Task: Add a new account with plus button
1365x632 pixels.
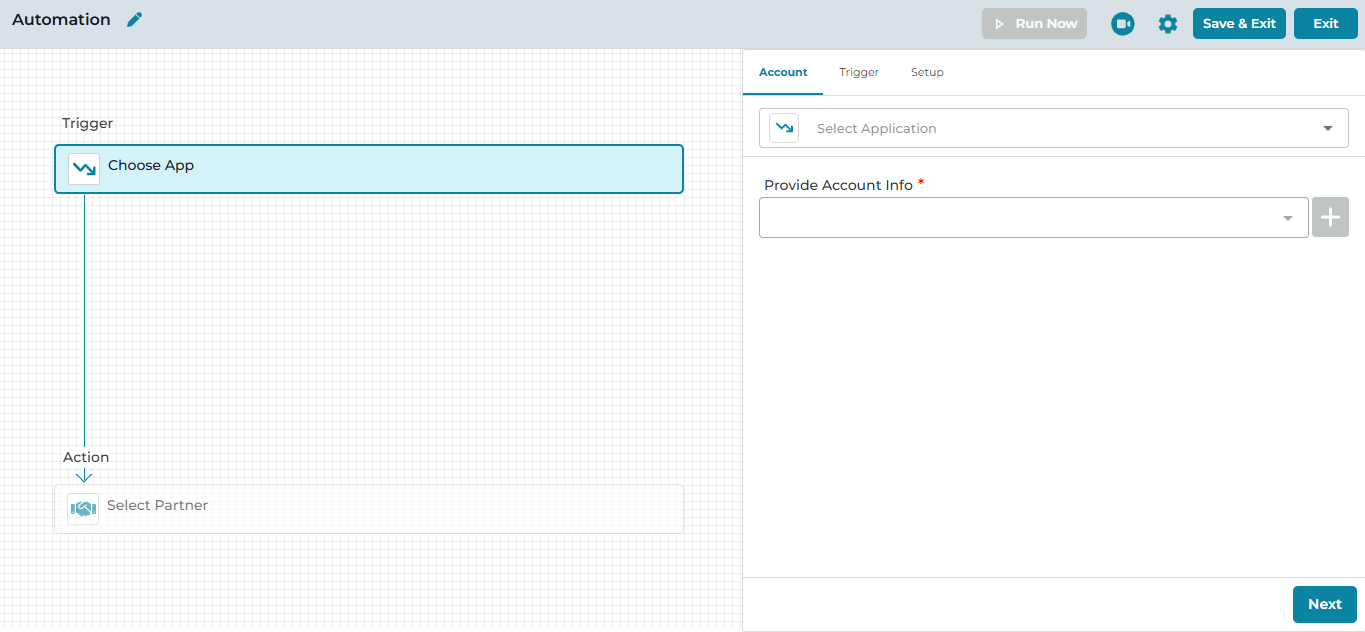Action: [x=1330, y=217]
